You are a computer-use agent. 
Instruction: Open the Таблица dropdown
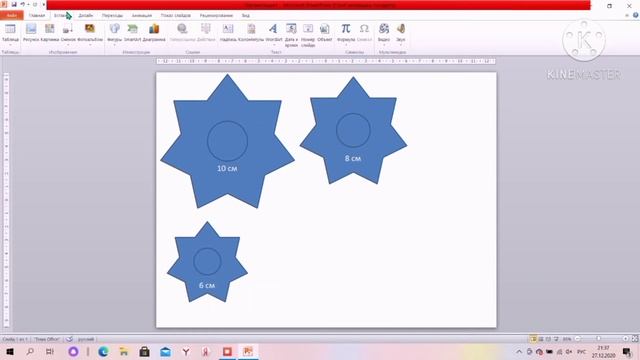[10, 44]
